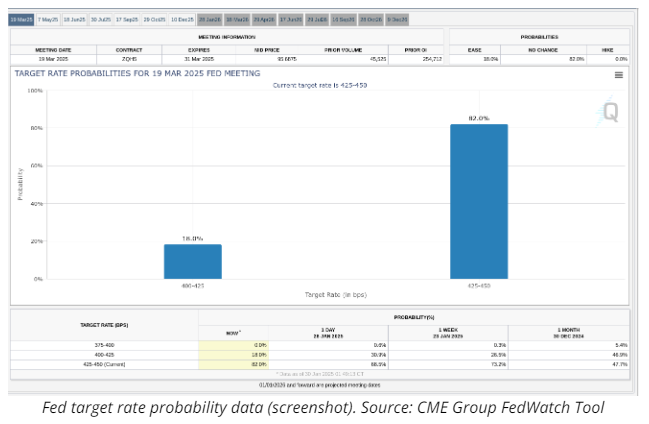This screenshot has width=649, height=424.
Task: Click the 82.0% bar for 425-450
Action: click(x=478, y=201)
